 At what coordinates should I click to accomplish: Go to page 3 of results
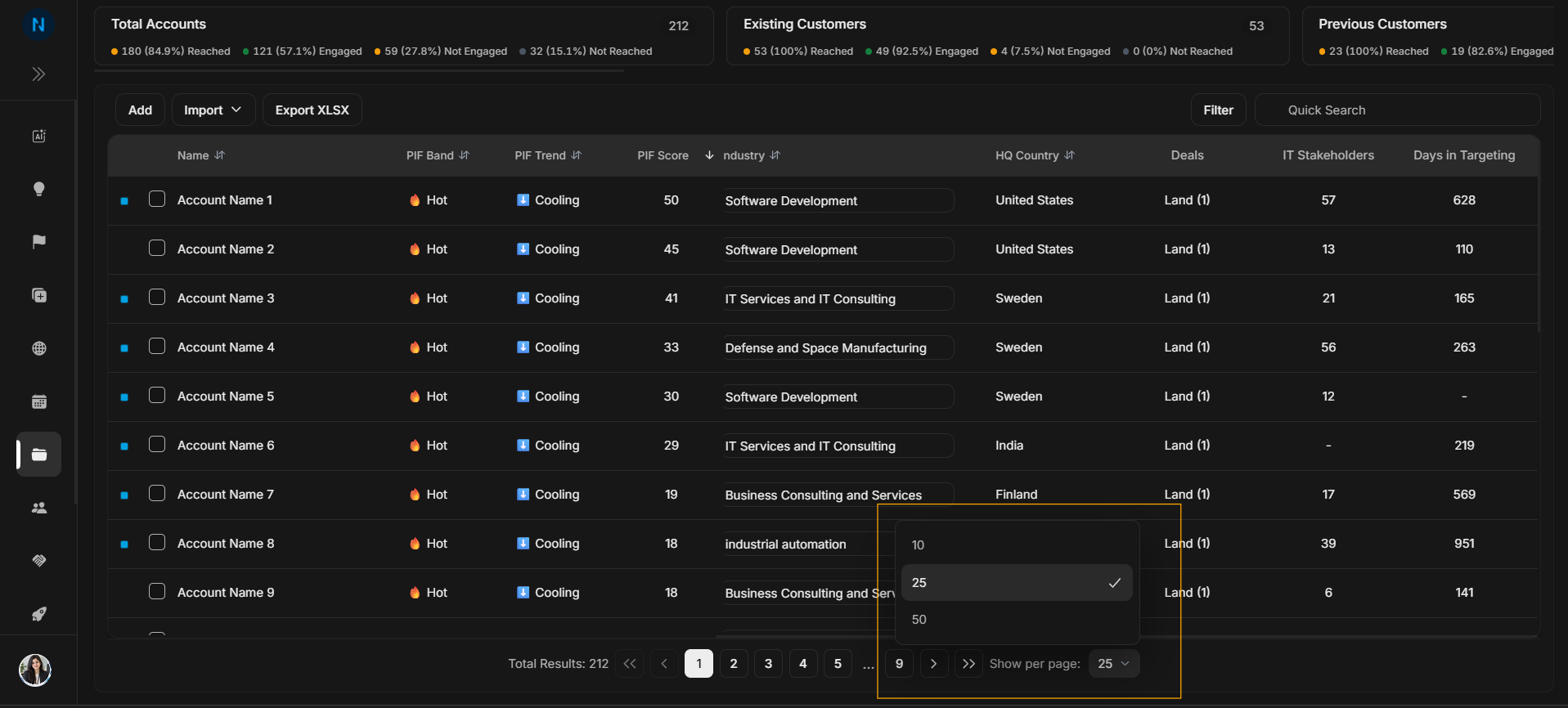tap(768, 664)
